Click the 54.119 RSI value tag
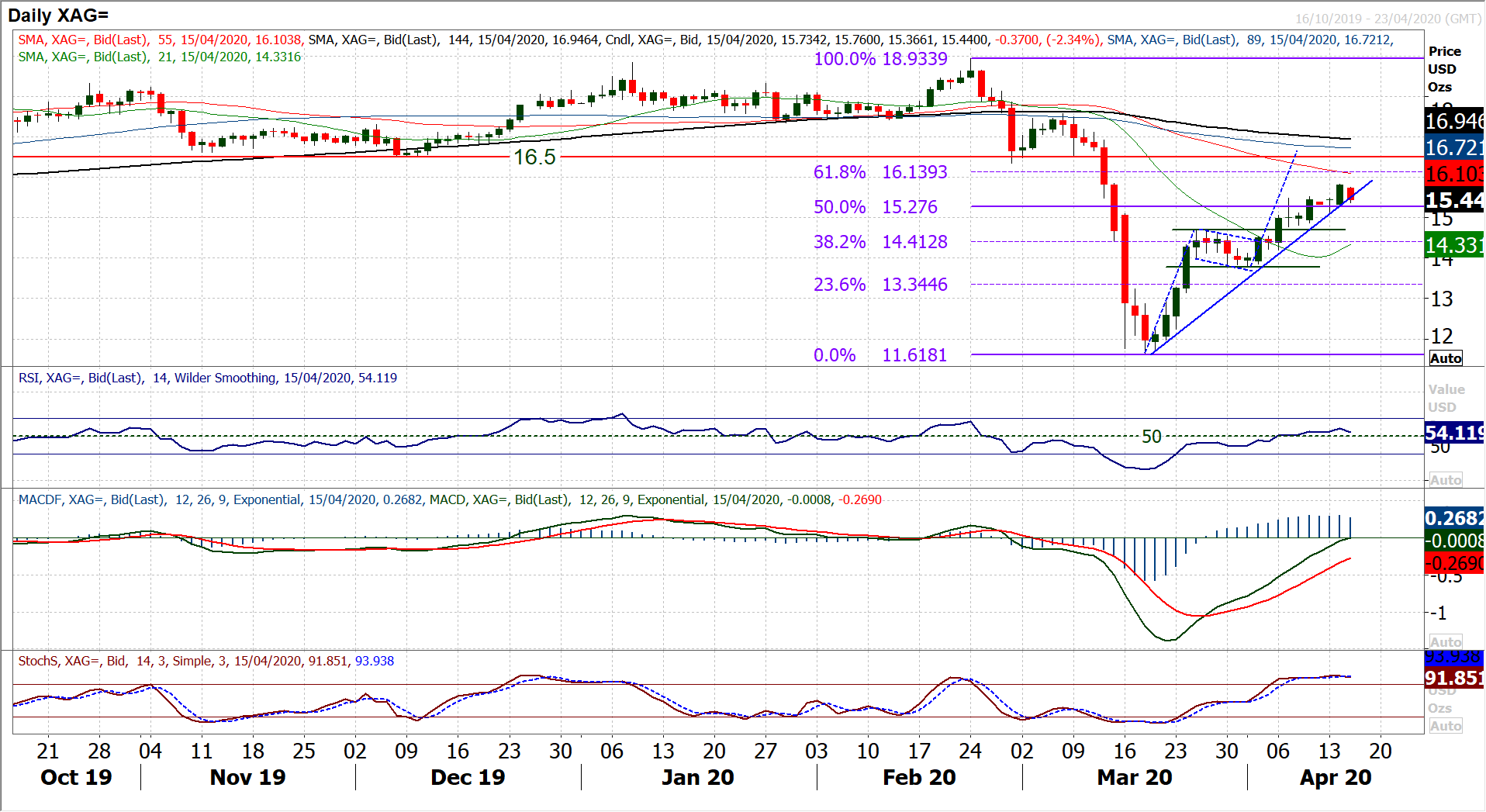Viewport: 1486px width, 812px height. 1454,432
